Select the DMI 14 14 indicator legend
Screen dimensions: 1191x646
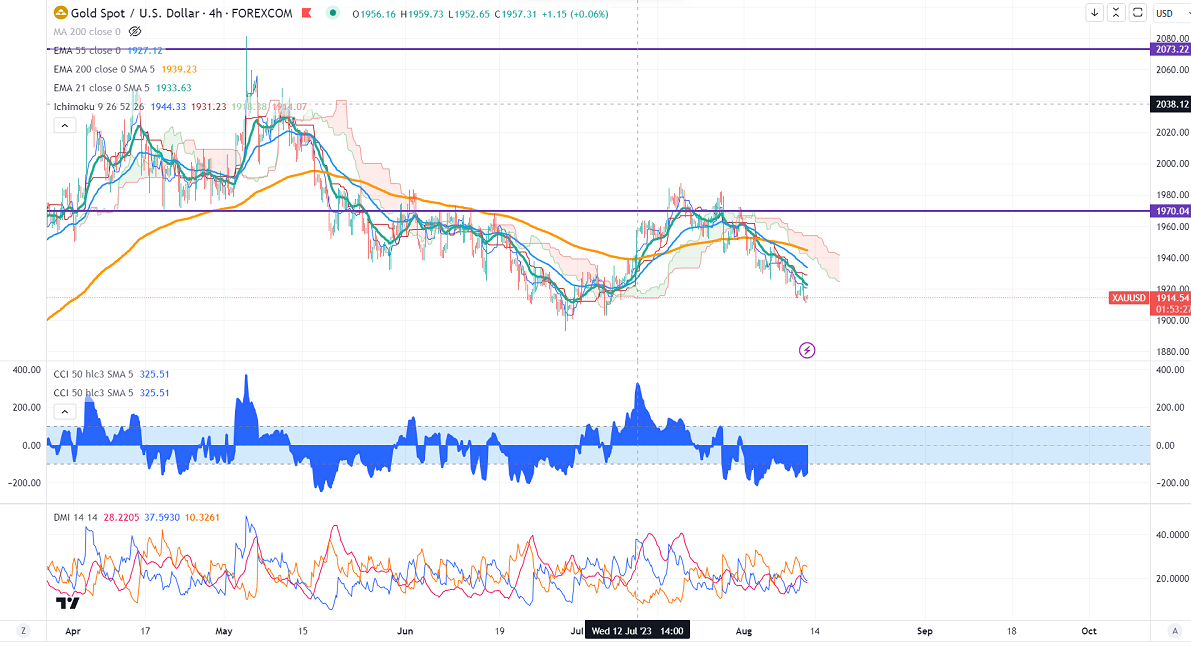point(75,517)
